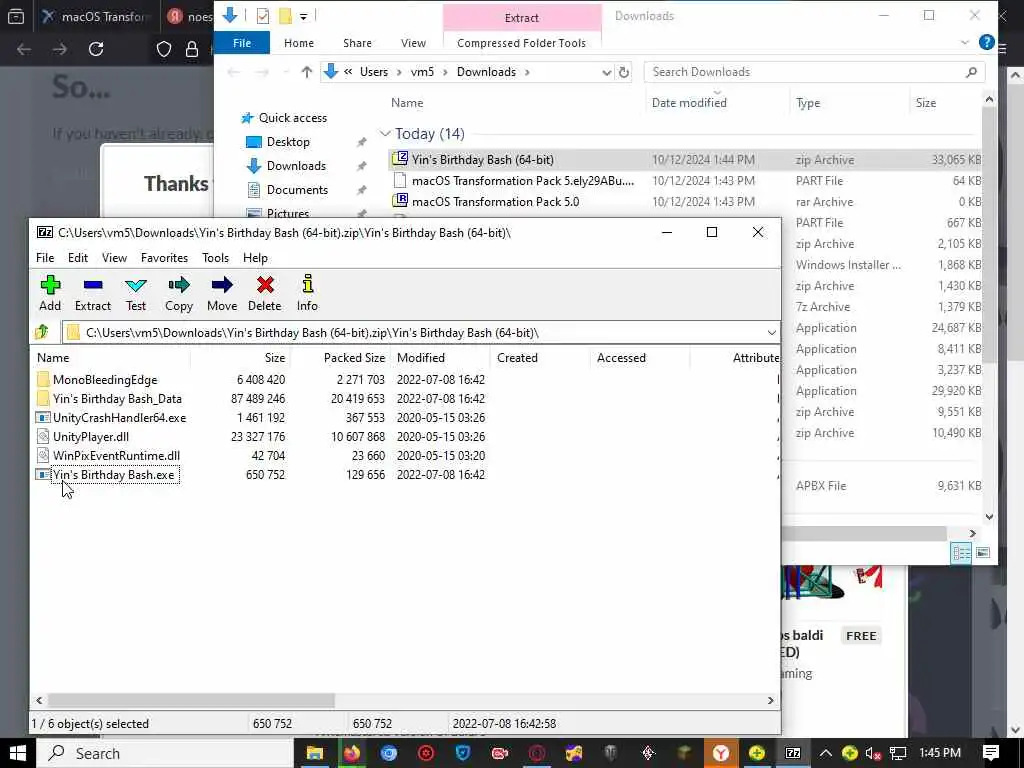Image resolution: width=1024 pixels, height=768 pixels.
Task: Click the Extract button in the 7-Zip toolbar
Action: (x=93, y=293)
